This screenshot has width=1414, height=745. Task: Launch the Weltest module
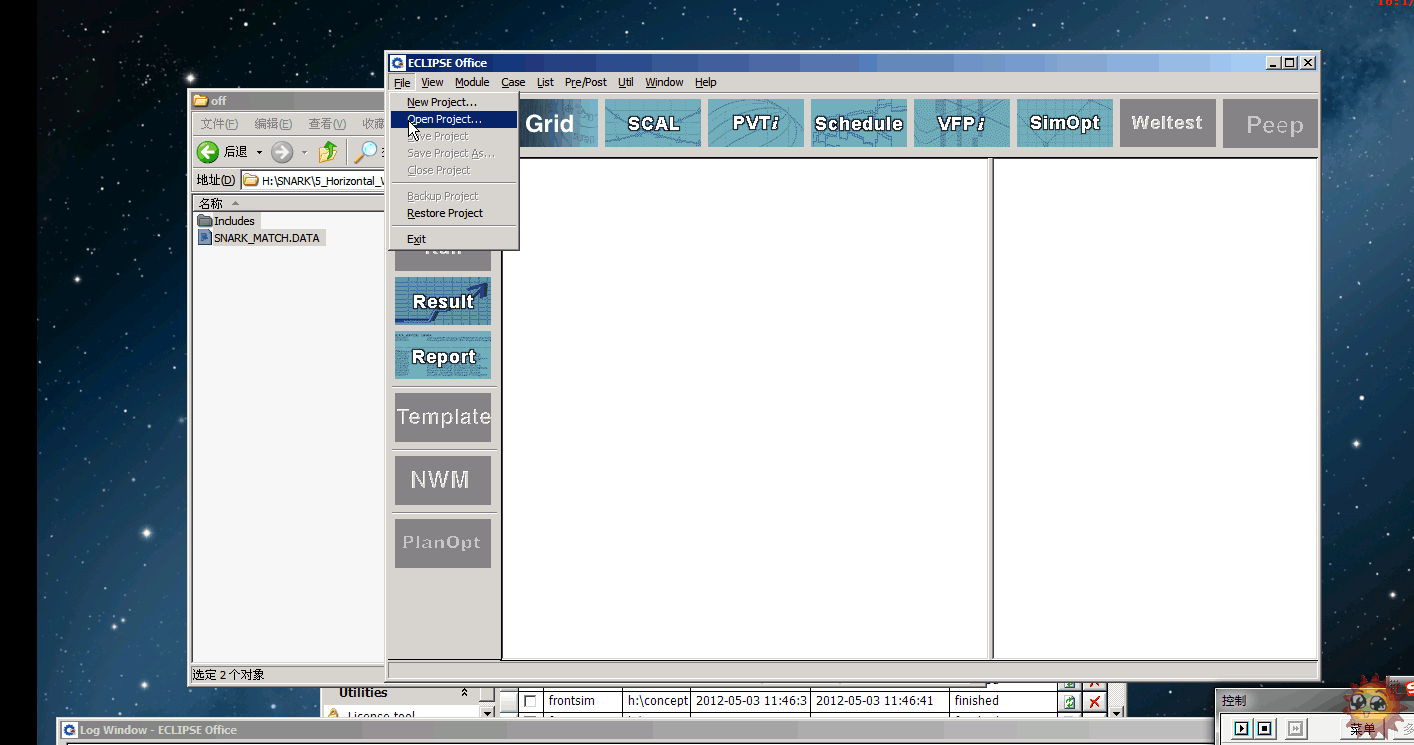1168,123
